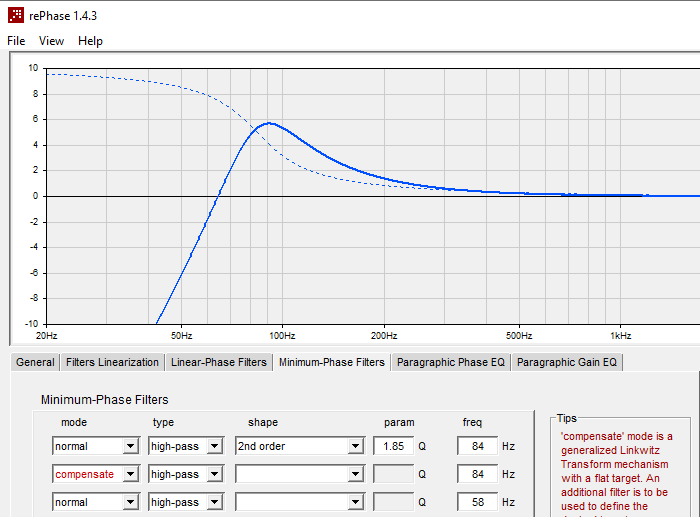Click the freq field showing 58

coord(478,502)
